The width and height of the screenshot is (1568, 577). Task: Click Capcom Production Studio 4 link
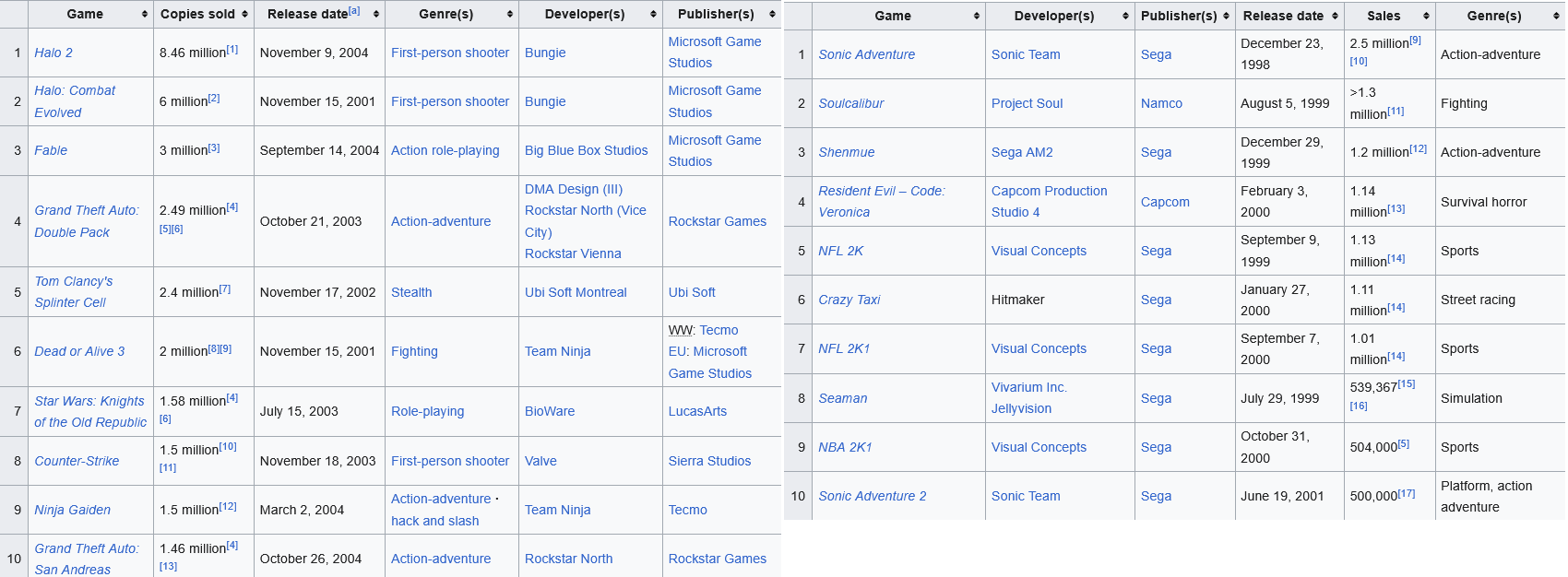click(1050, 202)
